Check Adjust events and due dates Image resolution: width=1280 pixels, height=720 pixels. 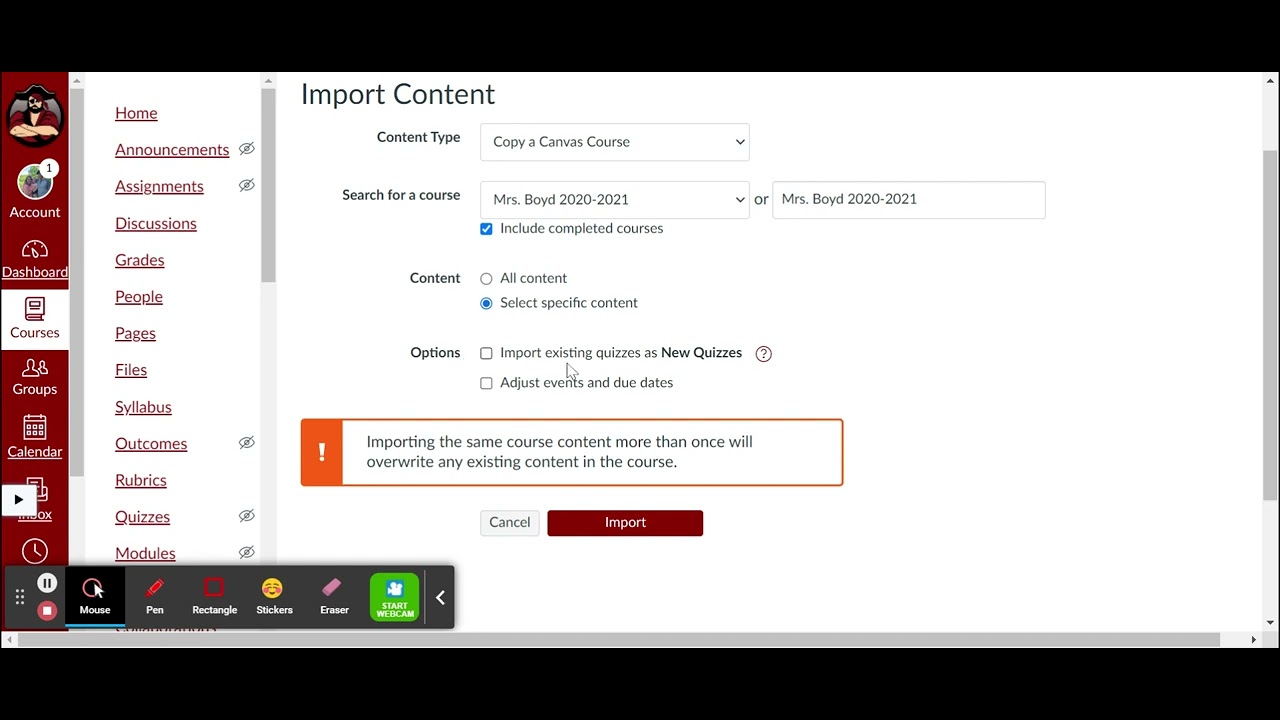[x=486, y=383]
